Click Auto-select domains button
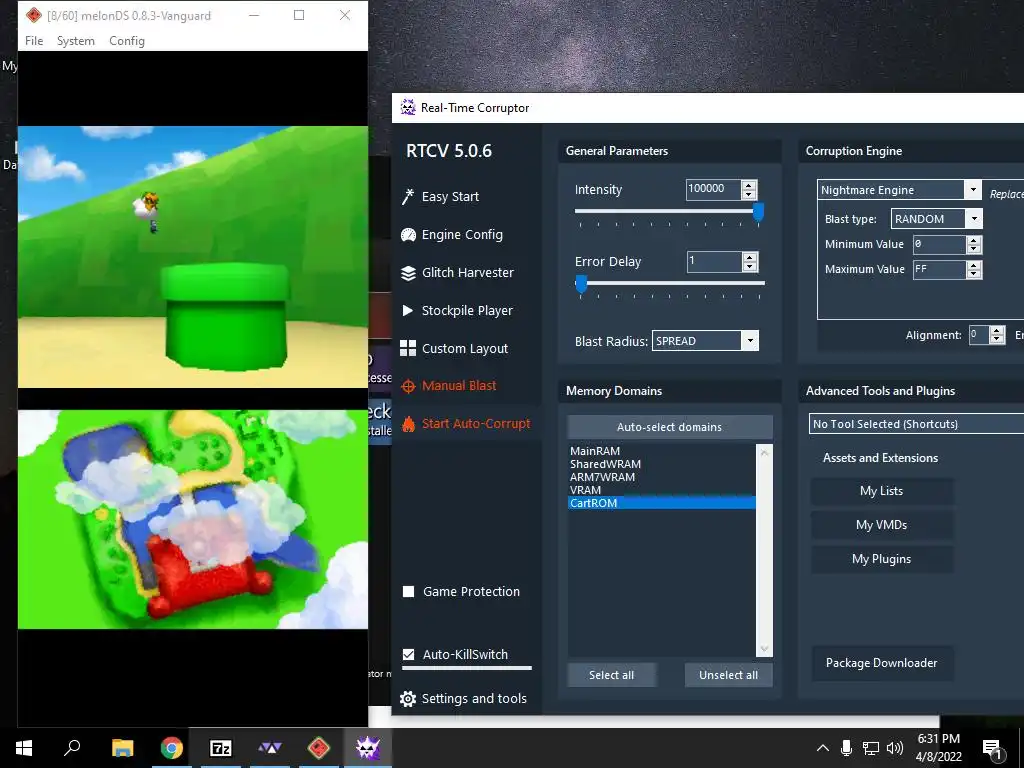This screenshot has height=768, width=1024. click(669, 427)
